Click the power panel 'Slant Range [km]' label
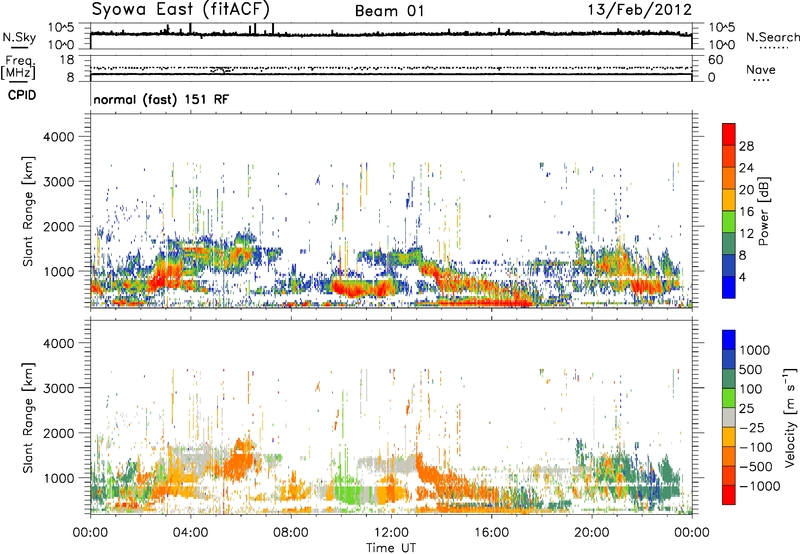Screen dimensions: 800x554 pos(28,211)
